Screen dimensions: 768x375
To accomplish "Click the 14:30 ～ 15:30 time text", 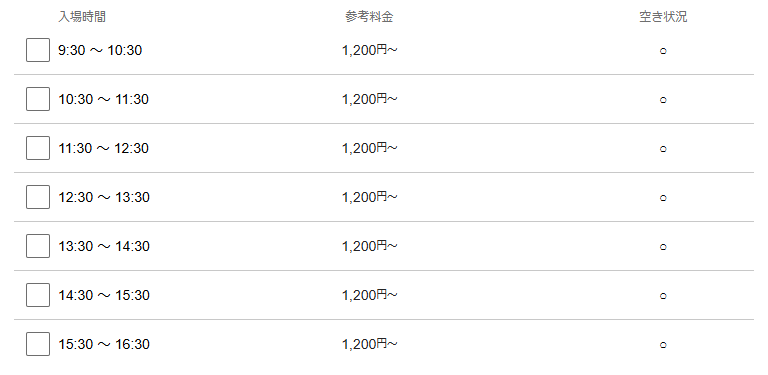I will 104,295.
